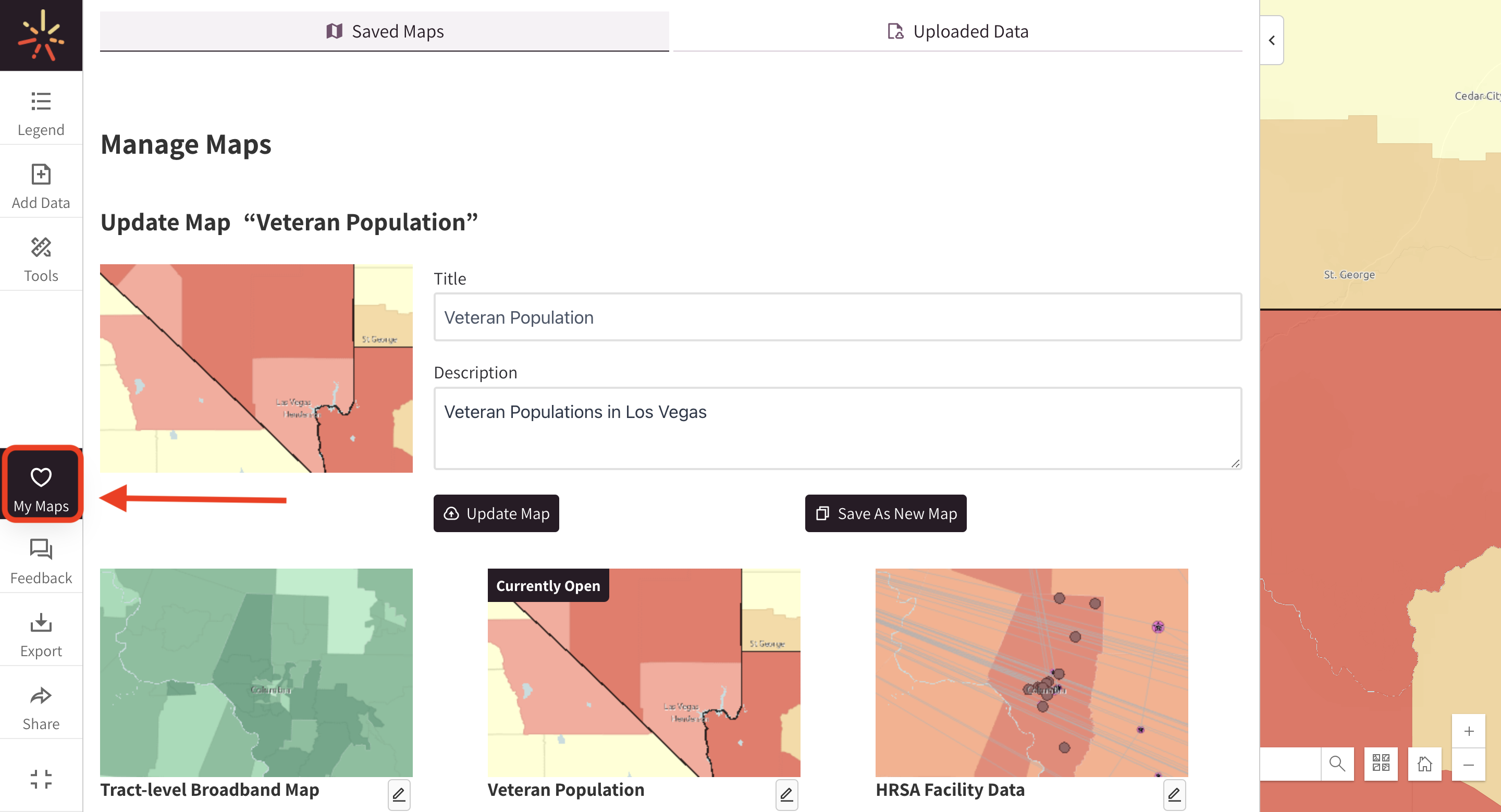Open the Feedback panel

point(41,560)
